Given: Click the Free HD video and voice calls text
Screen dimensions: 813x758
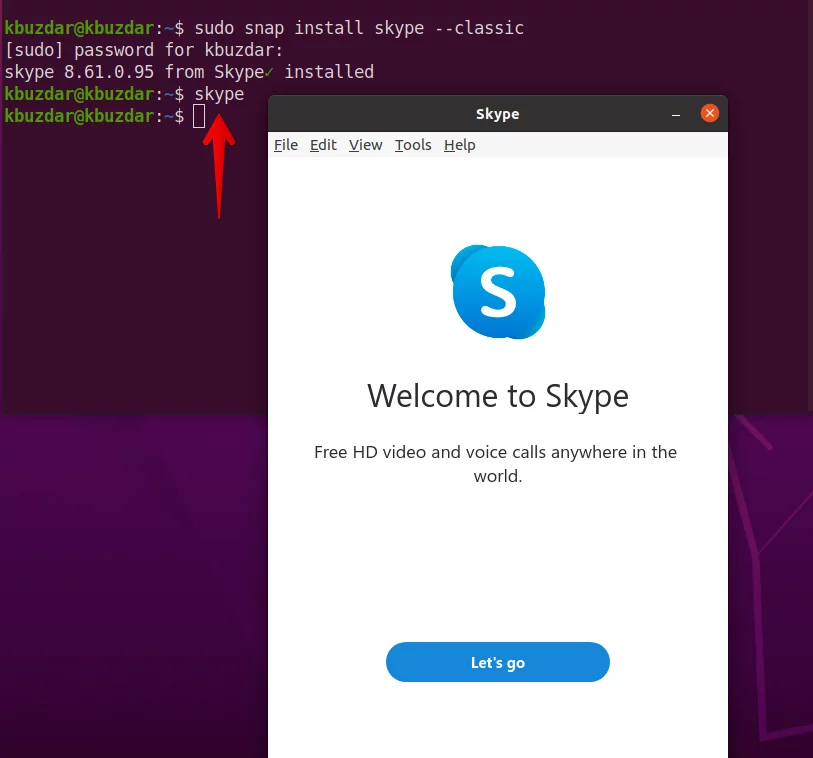Looking at the screenshot, I should [496, 464].
